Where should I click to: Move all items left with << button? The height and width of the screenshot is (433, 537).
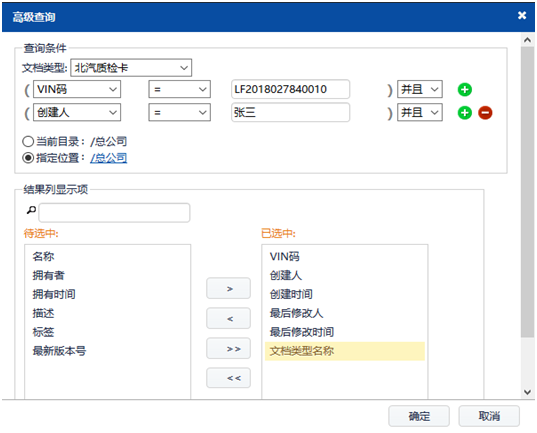228,378
